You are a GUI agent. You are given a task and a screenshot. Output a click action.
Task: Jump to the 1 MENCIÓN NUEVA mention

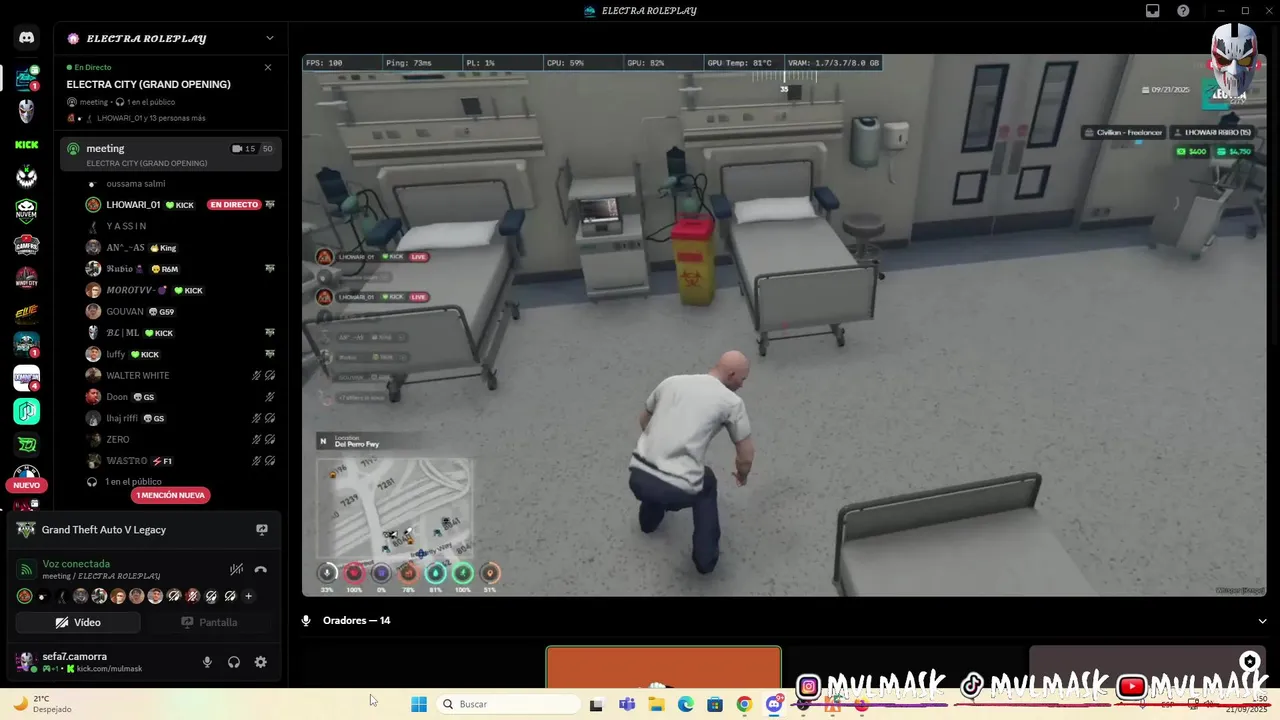pos(171,495)
